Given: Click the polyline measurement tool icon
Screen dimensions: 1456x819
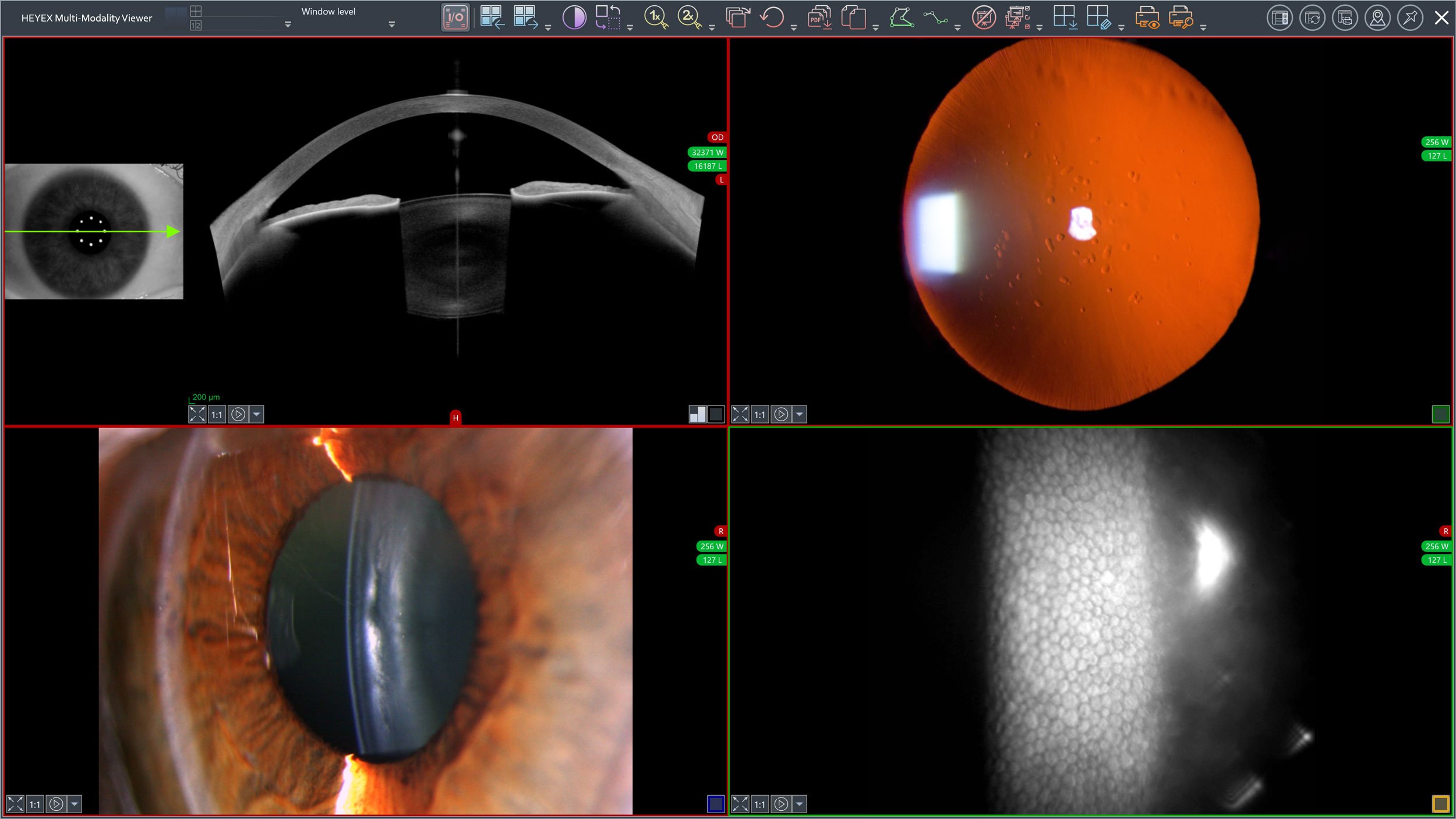Looking at the screenshot, I should [x=935, y=17].
